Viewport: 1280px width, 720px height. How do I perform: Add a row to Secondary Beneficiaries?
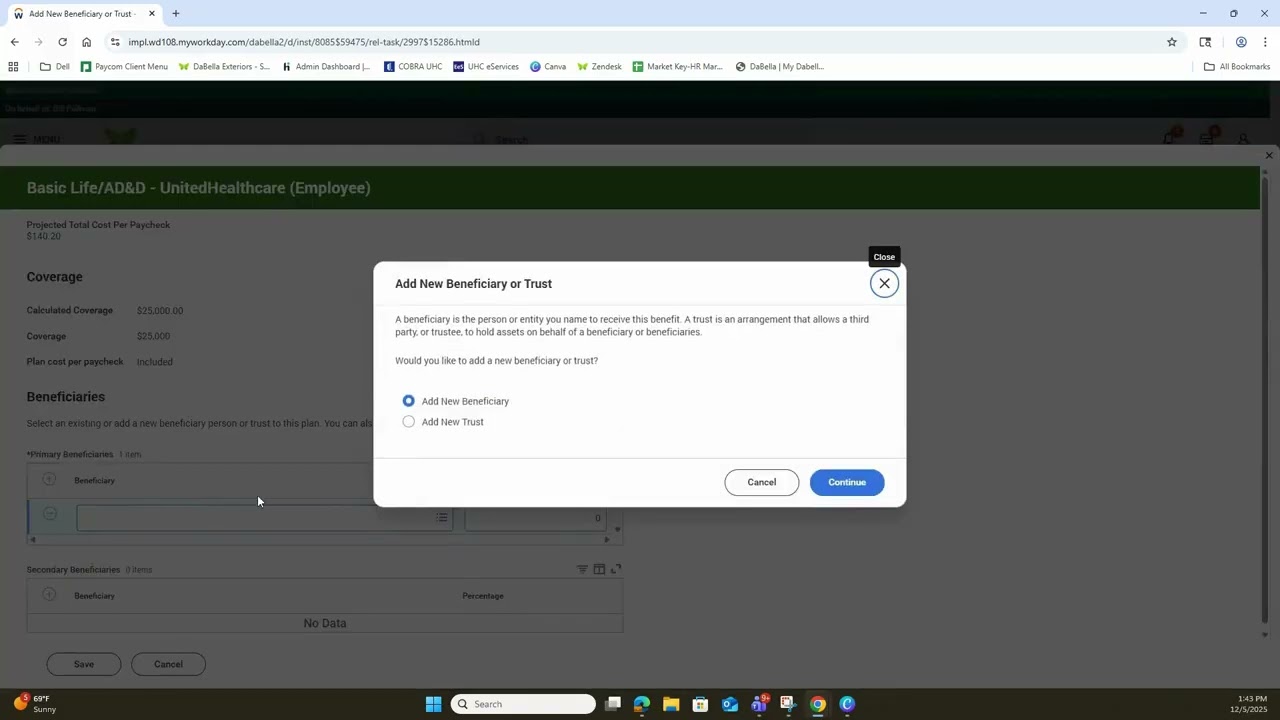coord(49,595)
